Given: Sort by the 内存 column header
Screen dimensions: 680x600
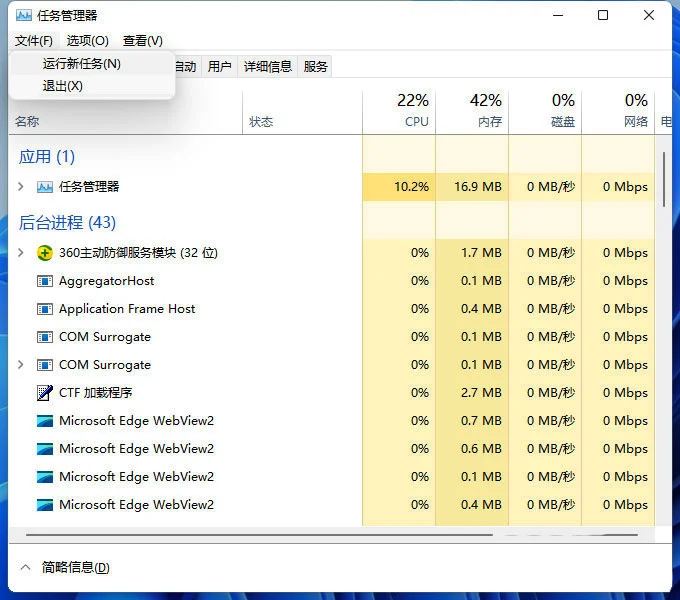Looking at the screenshot, I should click(x=472, y=112).
